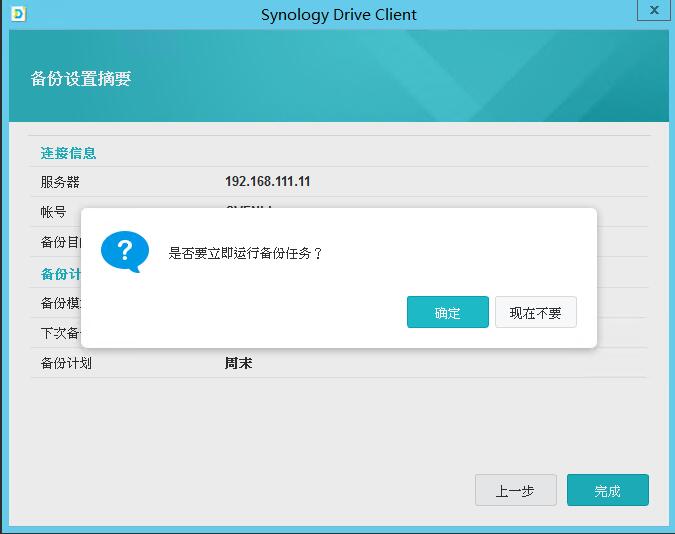The height and width of the screenshot is (534, 675).
Task: Click the partially hidden 备份模 row label
Action: click(60, 303)
